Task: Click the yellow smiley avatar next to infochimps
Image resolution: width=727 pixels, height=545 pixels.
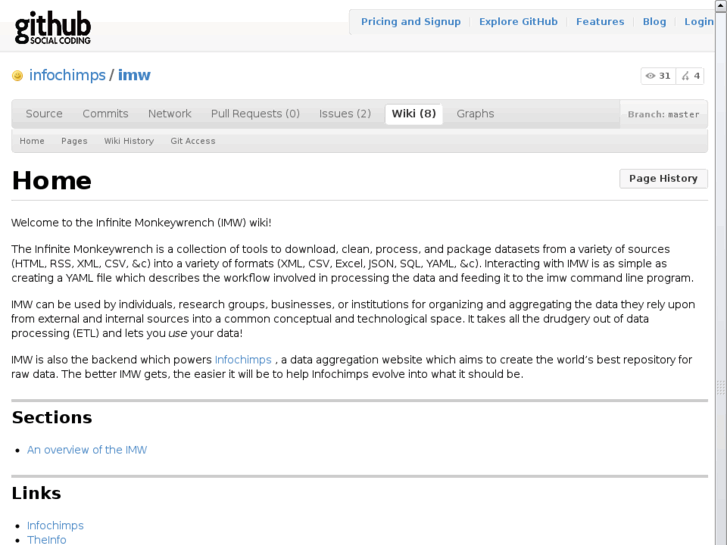Action: tap(17, 76)
